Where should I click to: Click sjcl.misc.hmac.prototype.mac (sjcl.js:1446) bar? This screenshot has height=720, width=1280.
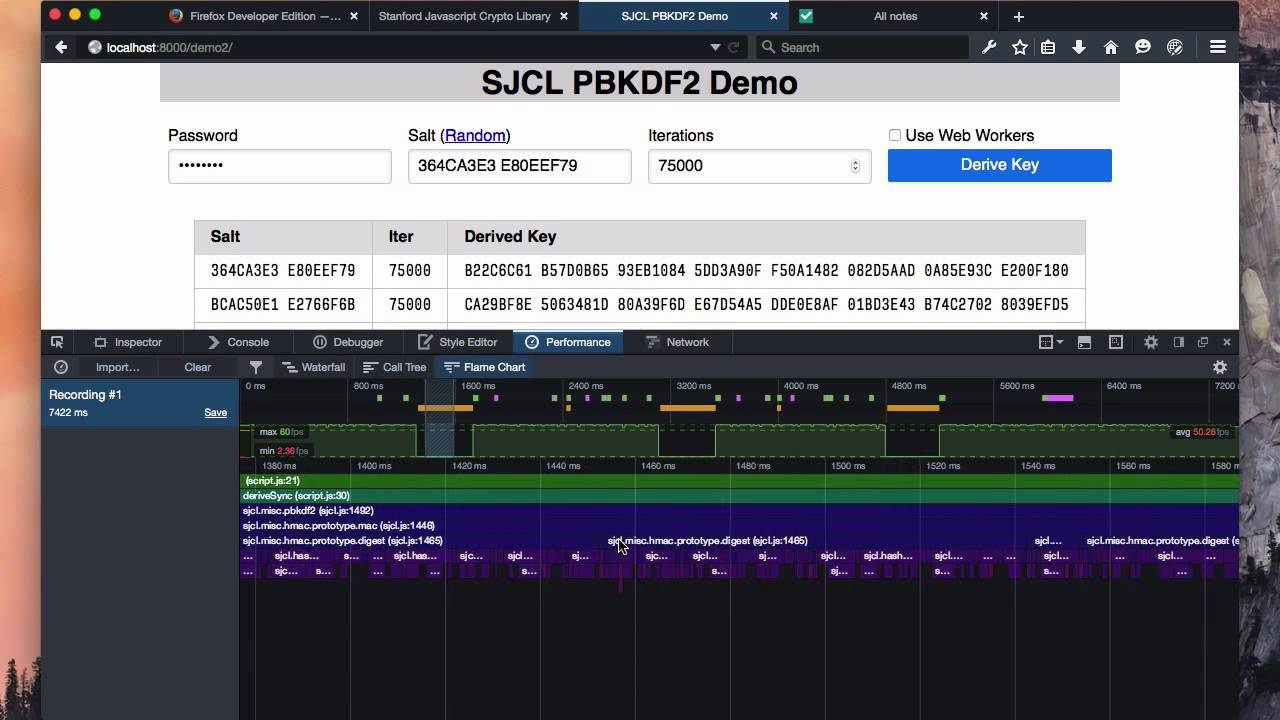pyautogui.click(x=740, y=526)
